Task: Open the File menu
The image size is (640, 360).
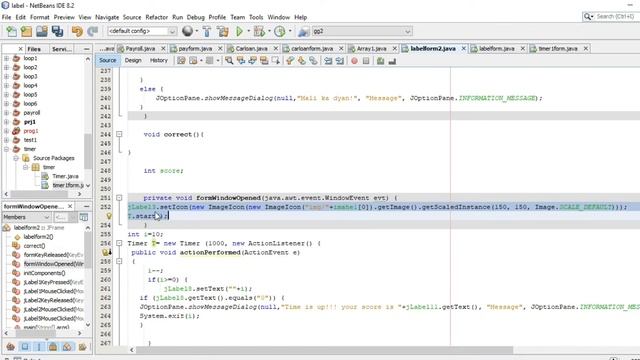Action: (x=7, y=17)
